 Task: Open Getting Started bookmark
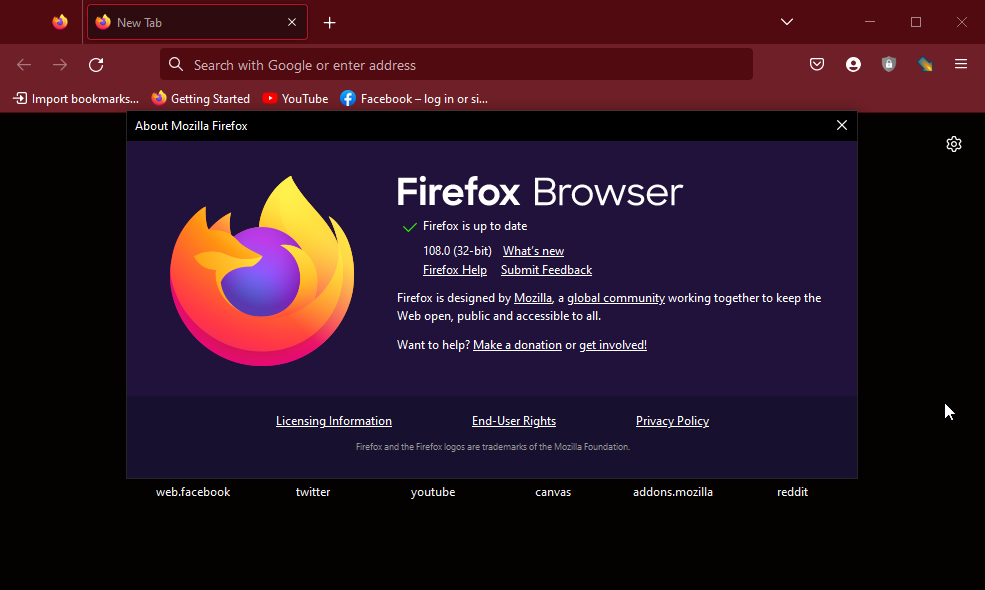[201, 99]
